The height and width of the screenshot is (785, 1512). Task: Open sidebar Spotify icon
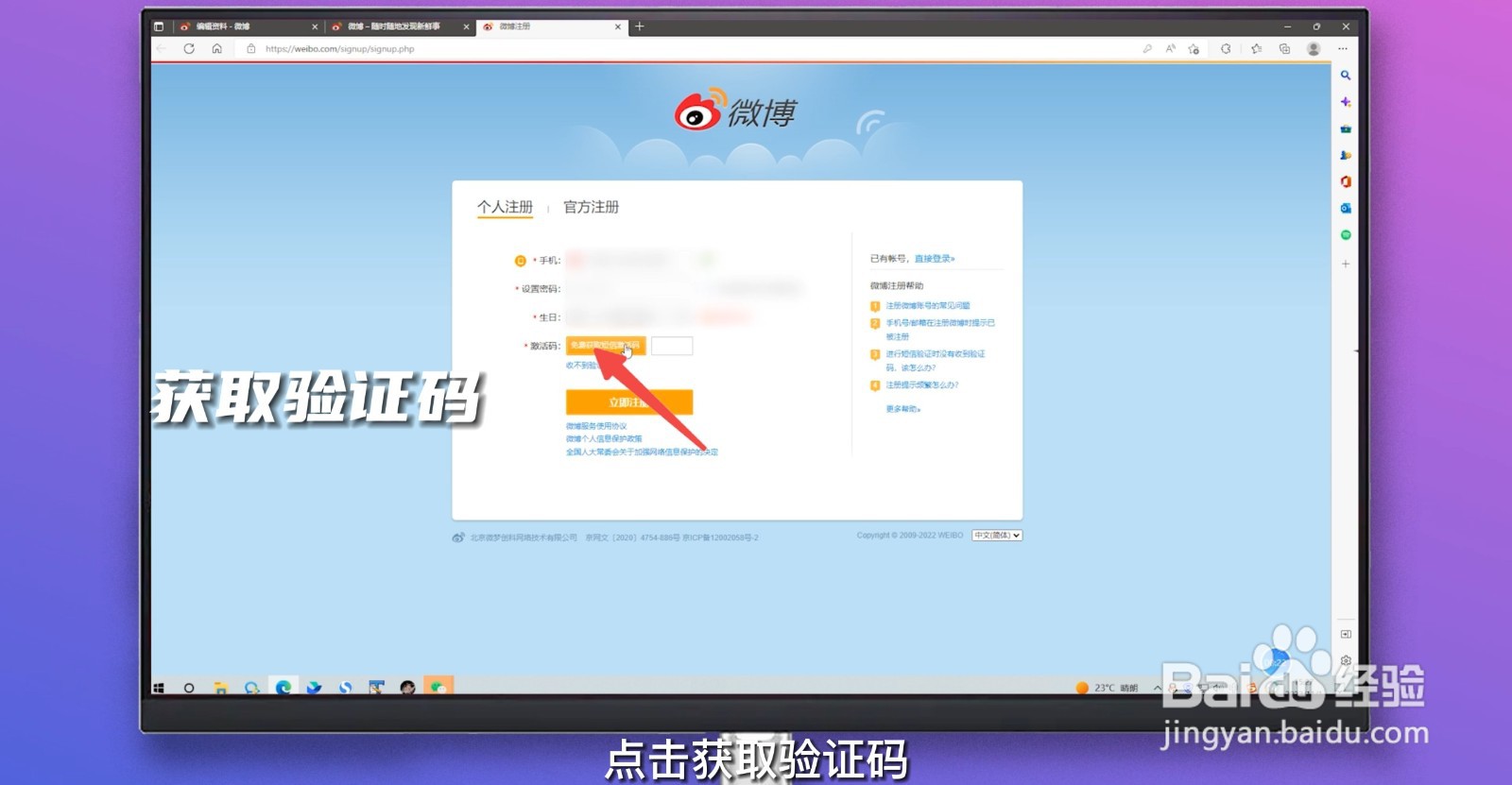point(1346,234)
